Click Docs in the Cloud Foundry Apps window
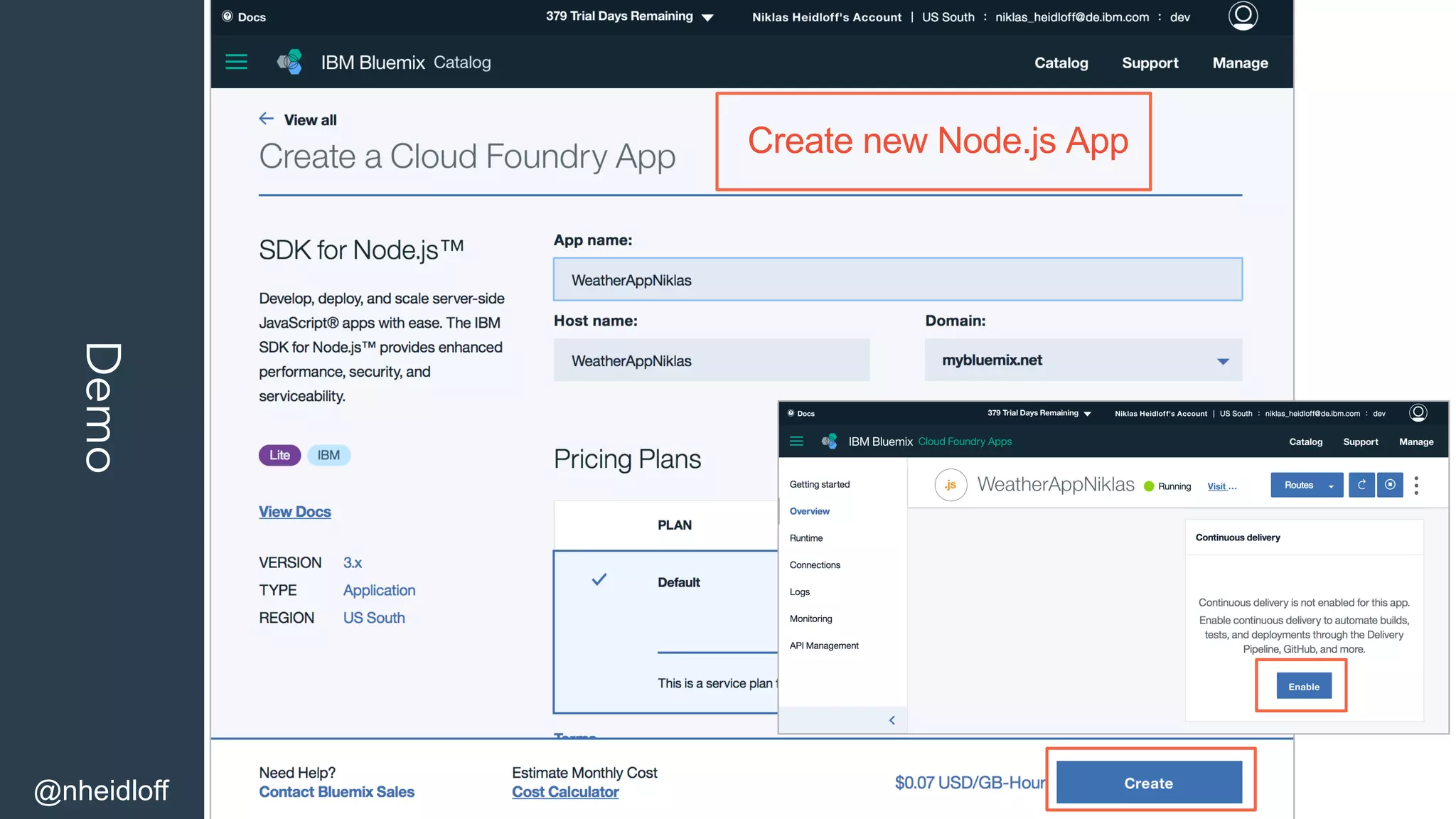Screen dimensions: 1456x819 tap(801, 413)
